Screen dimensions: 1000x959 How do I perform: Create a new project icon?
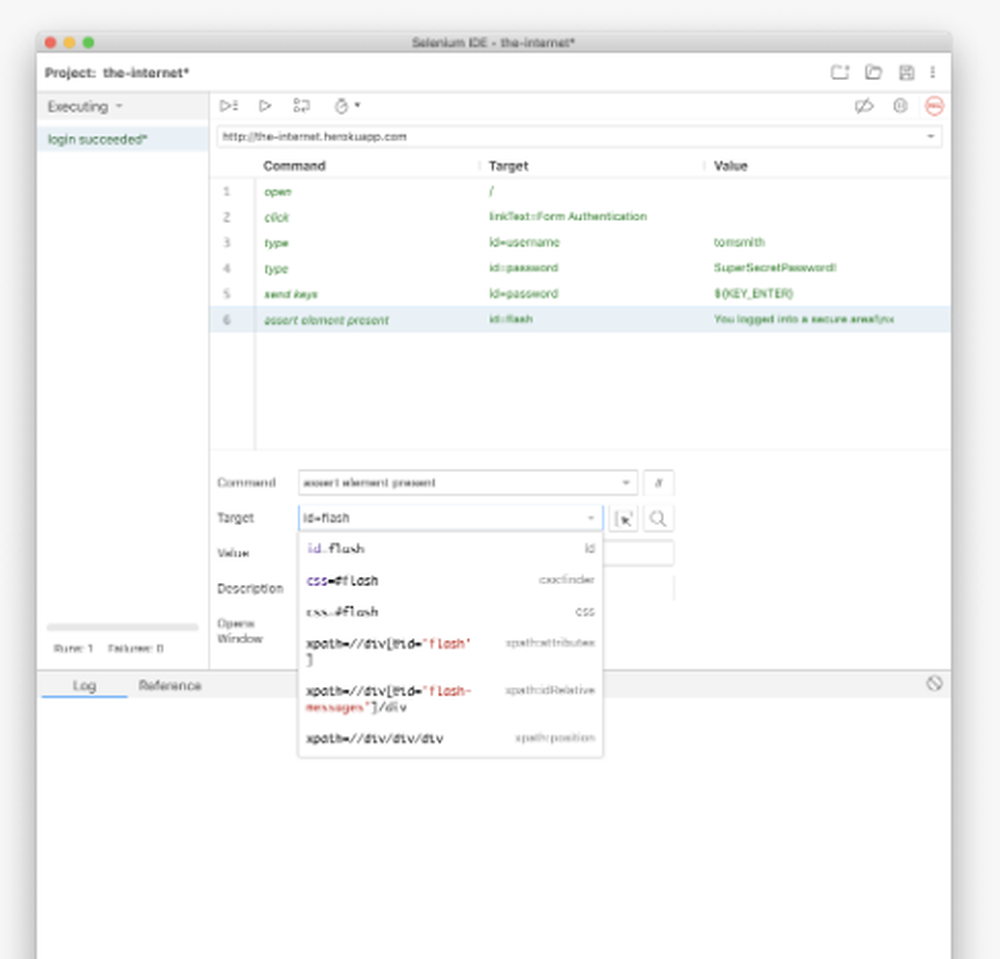coord(840,72)
